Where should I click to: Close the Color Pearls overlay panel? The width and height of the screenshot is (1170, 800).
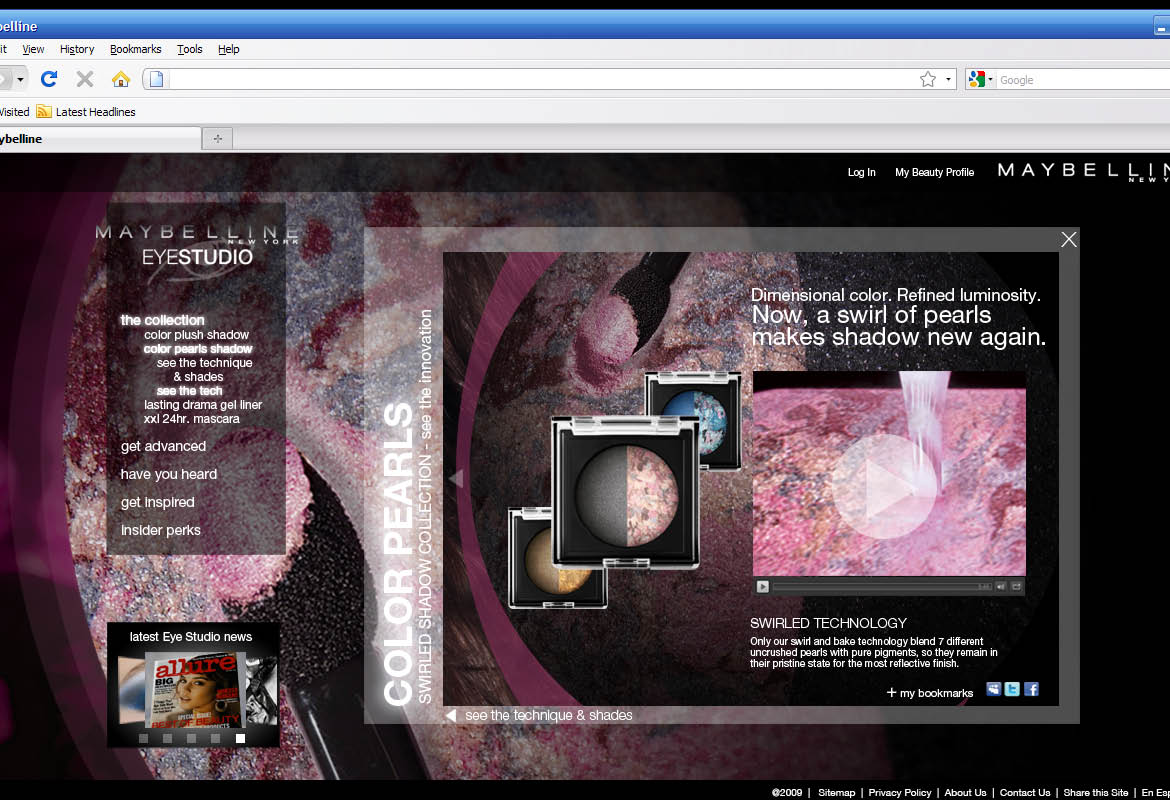pos(1069,239)
